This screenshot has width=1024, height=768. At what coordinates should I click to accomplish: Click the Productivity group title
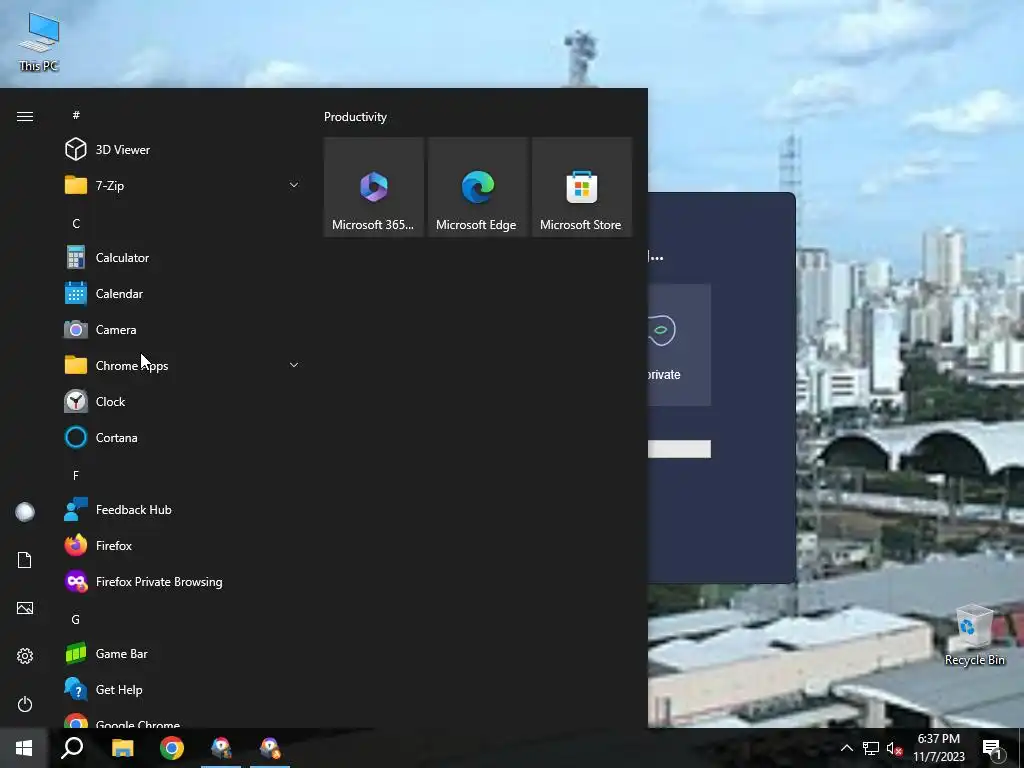[x=355, y=117]
